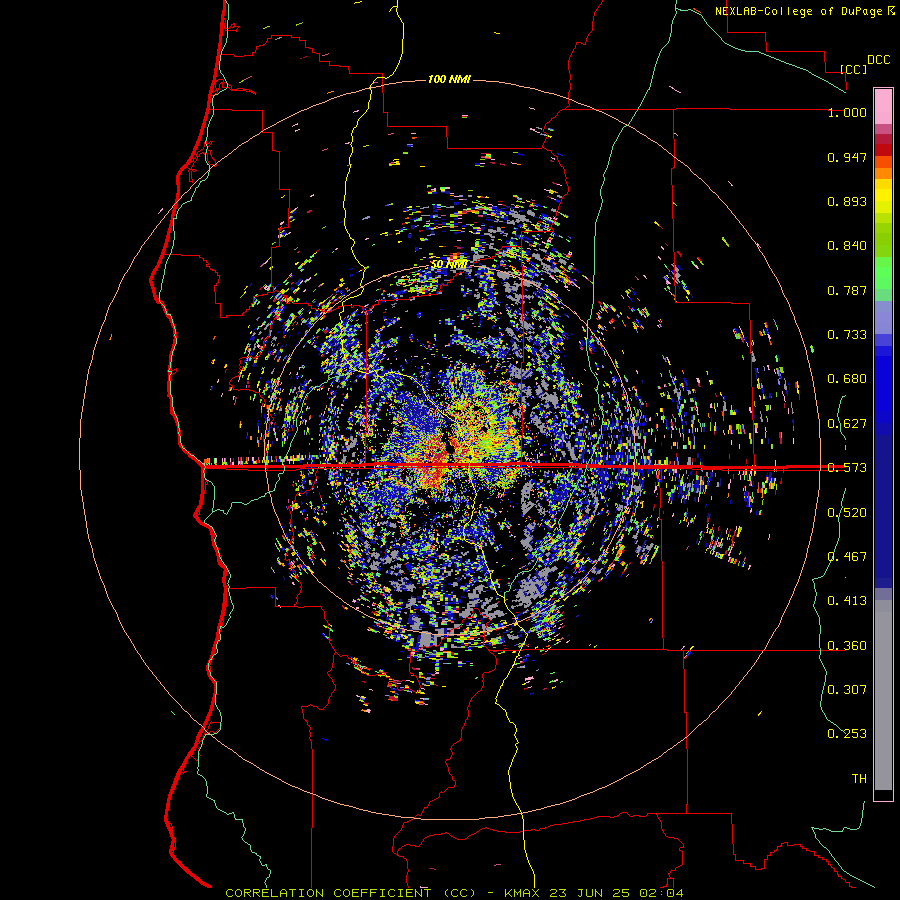Click the 1.000 legend value
The width and height of the screenshot is (900, 900).
[x=847, y=112]
